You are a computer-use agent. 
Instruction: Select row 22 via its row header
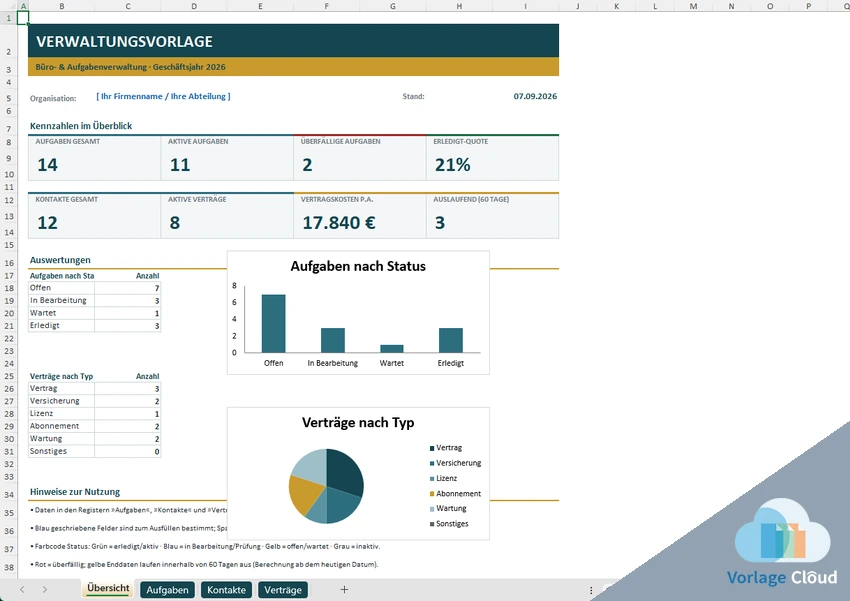coord(9,338)
